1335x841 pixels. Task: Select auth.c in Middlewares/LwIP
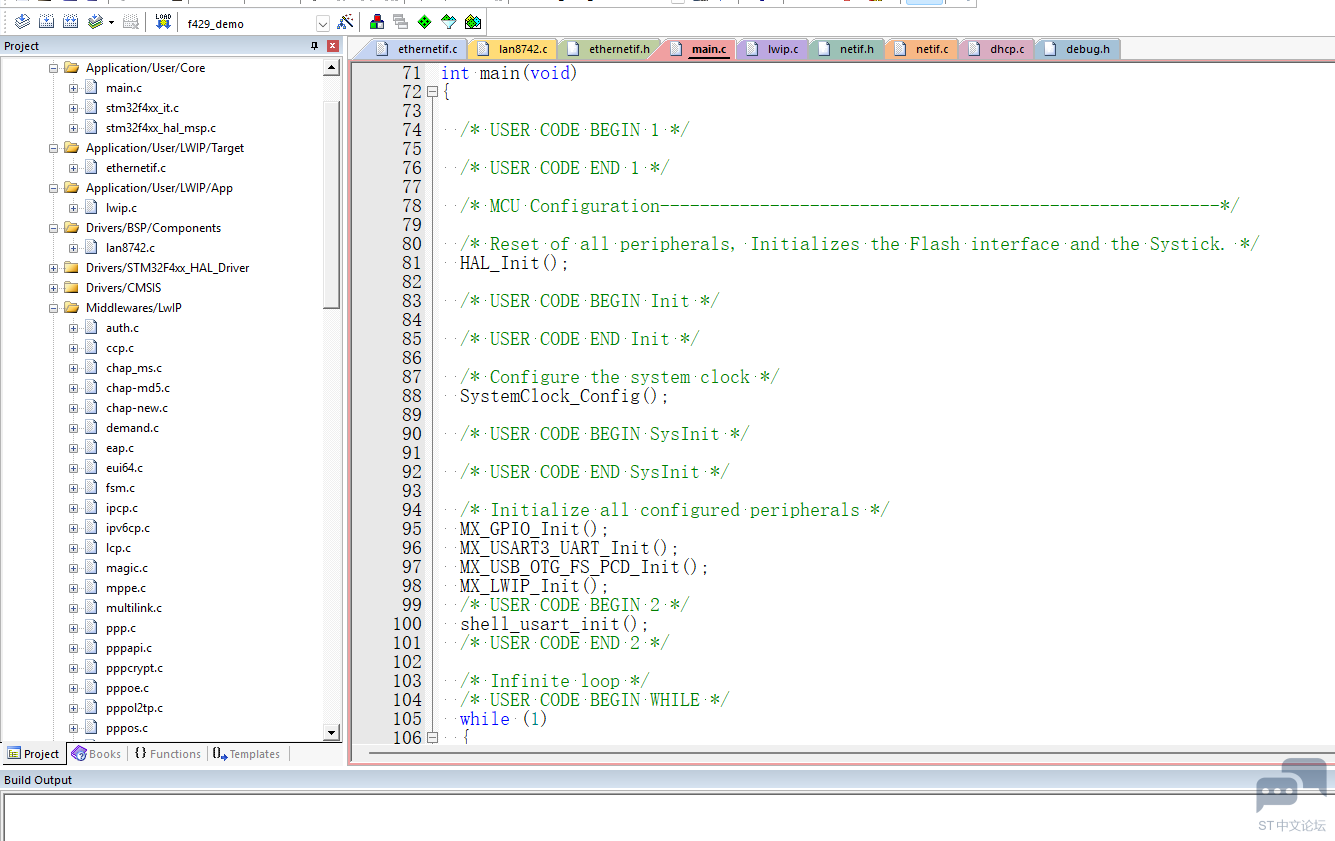(122, 328)
